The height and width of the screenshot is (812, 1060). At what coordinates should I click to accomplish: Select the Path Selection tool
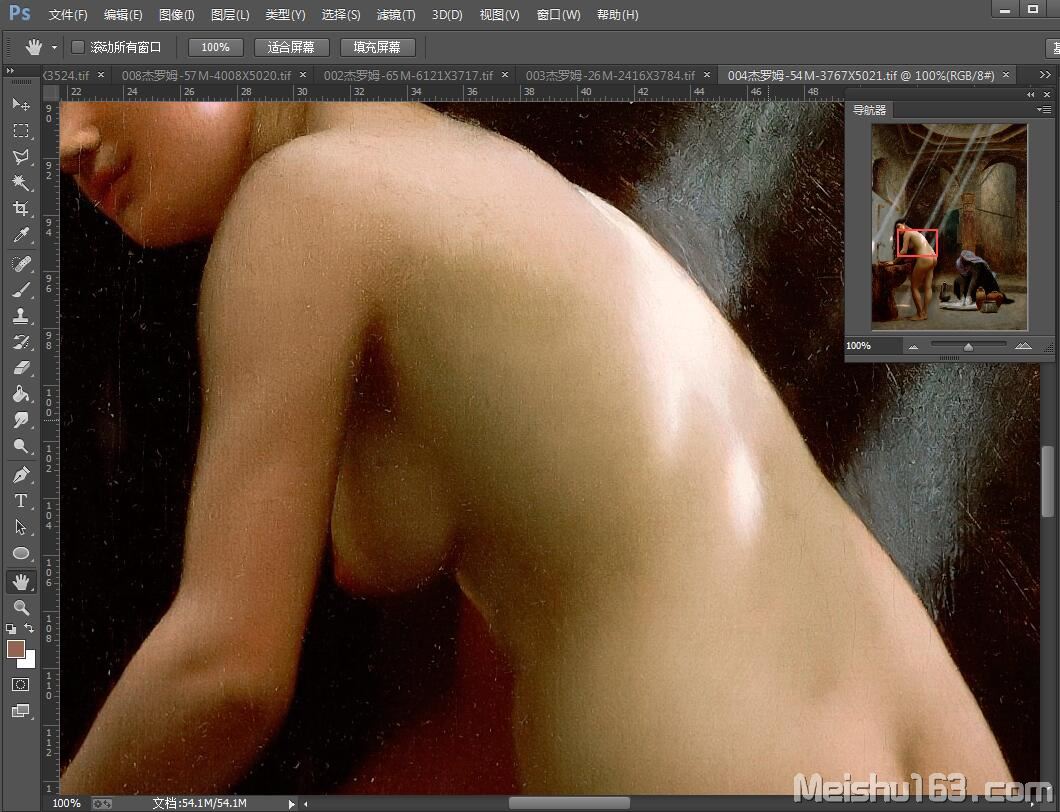(21, 527)
